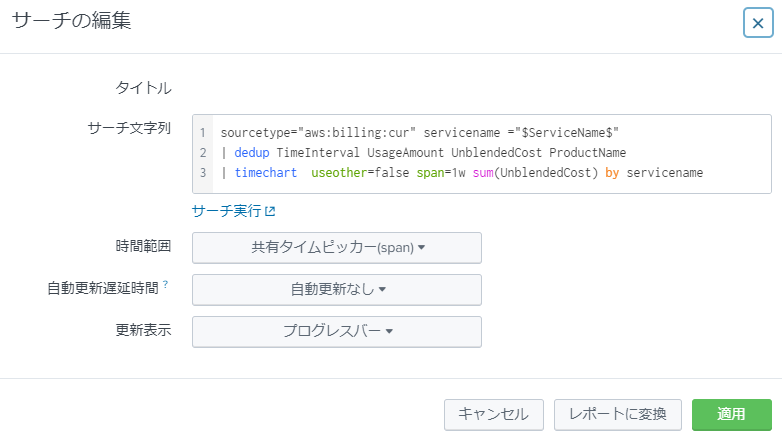Click the 更新表示 label
782x443 pixels.
[x=144, y=330]
